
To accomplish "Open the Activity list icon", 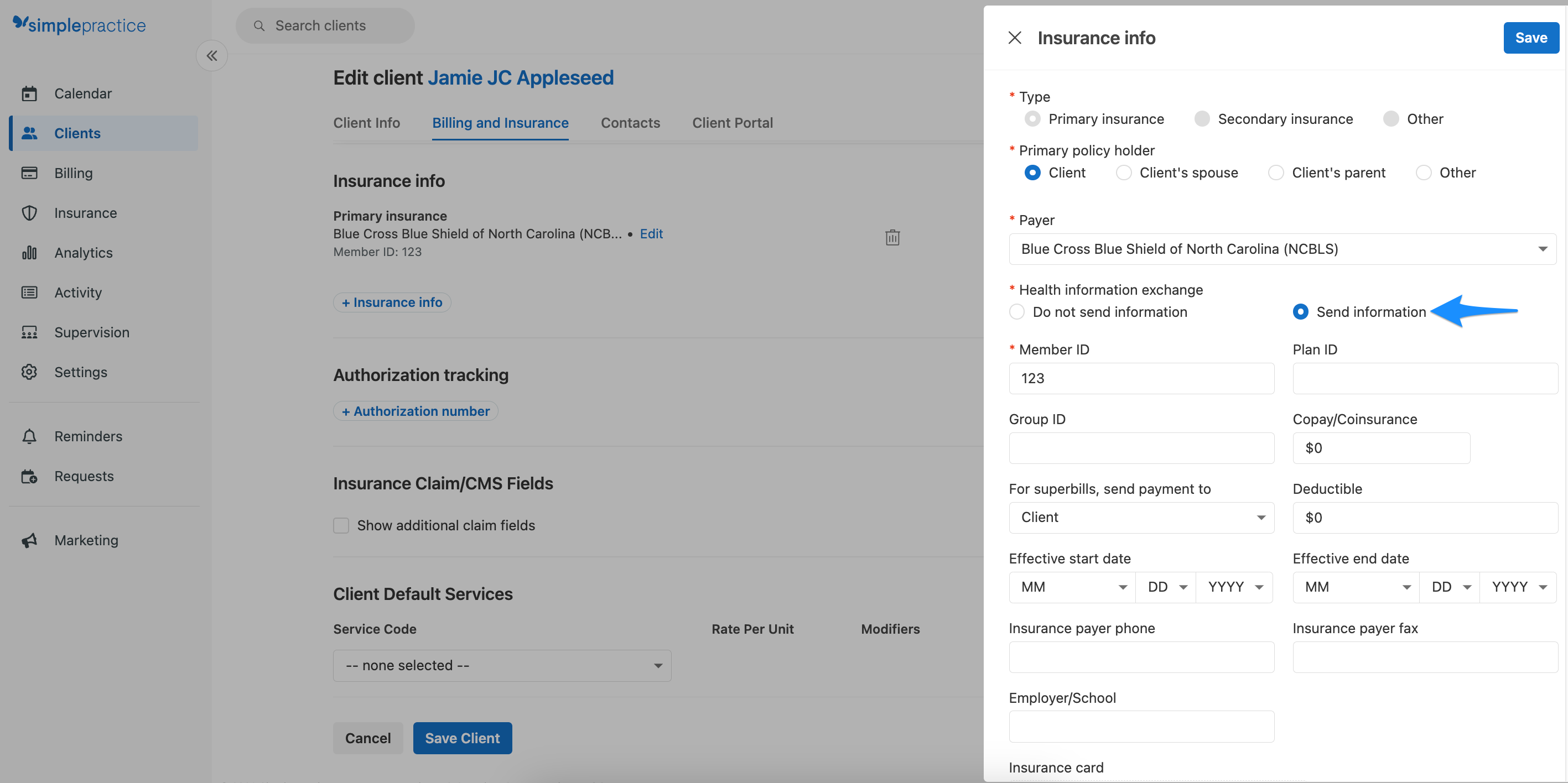I will [29, 292].
